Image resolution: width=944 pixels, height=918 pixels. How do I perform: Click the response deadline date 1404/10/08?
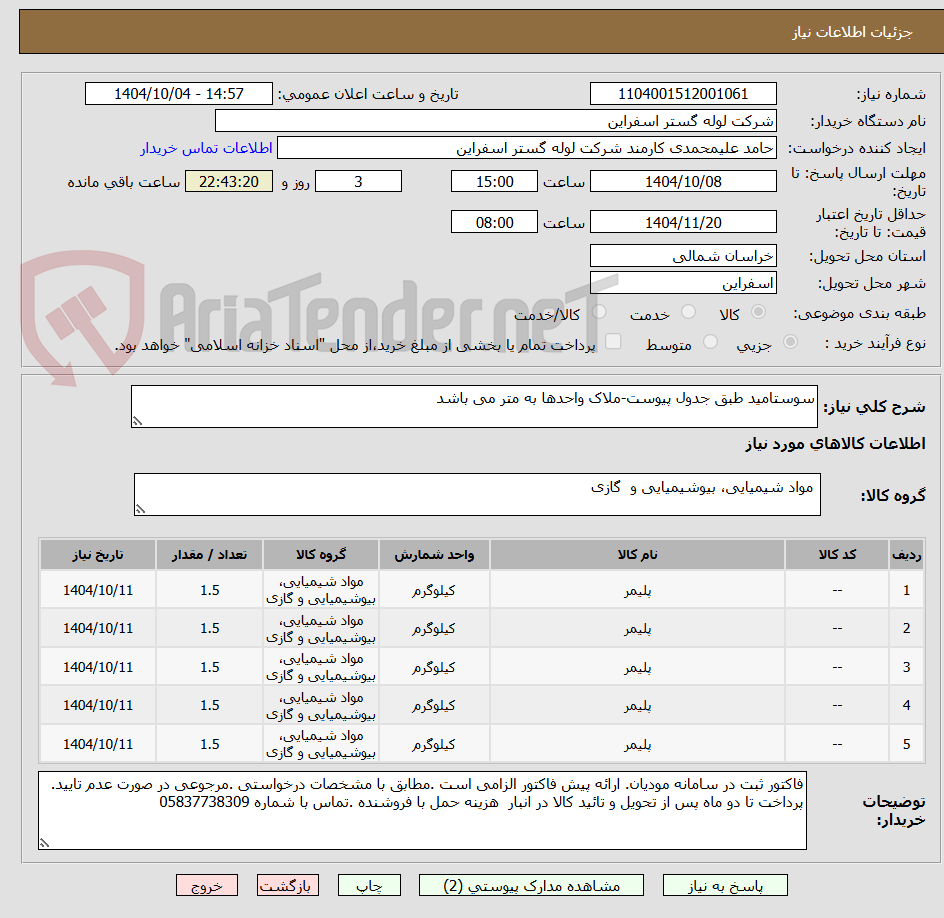683,181
